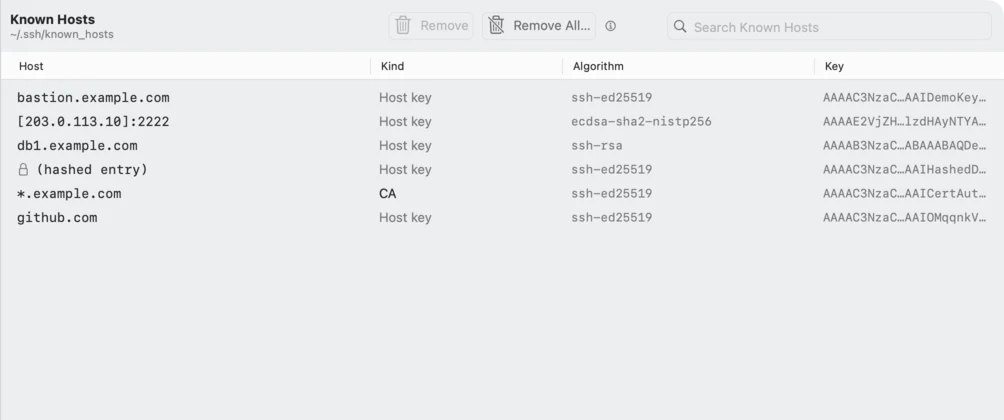This screenshot has height=420, width=1004.
Task: Click the ssh-rsa algorithm cell
Action: 597,146
